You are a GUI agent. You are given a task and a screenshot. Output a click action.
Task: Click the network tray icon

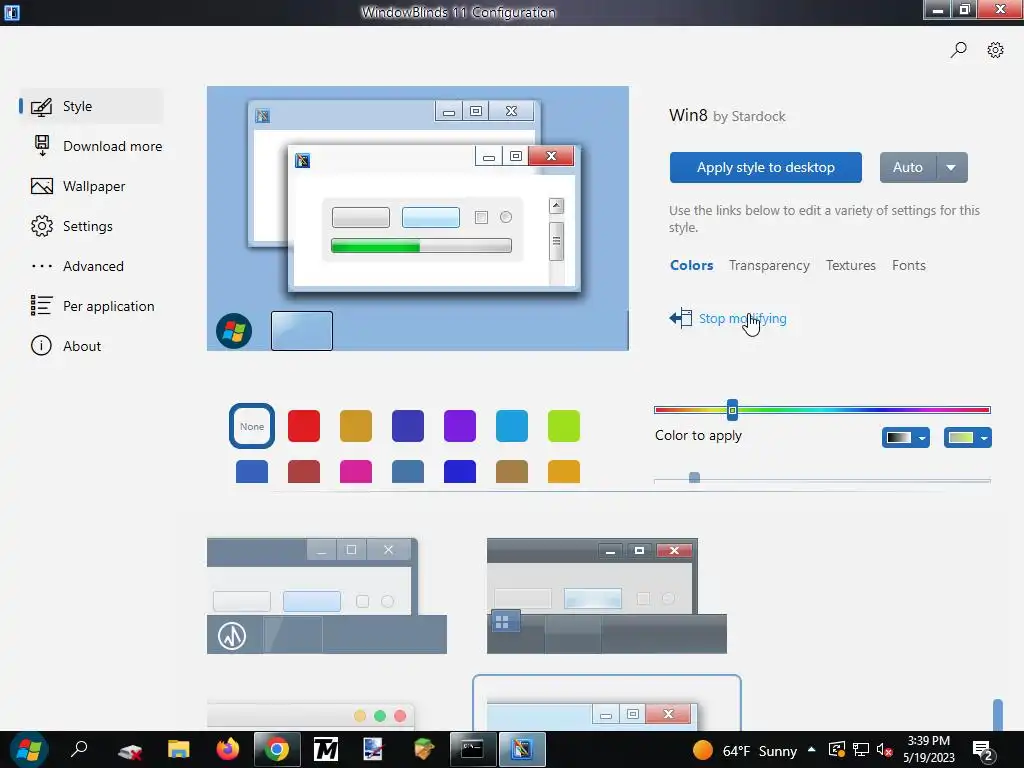coord(861,750)
